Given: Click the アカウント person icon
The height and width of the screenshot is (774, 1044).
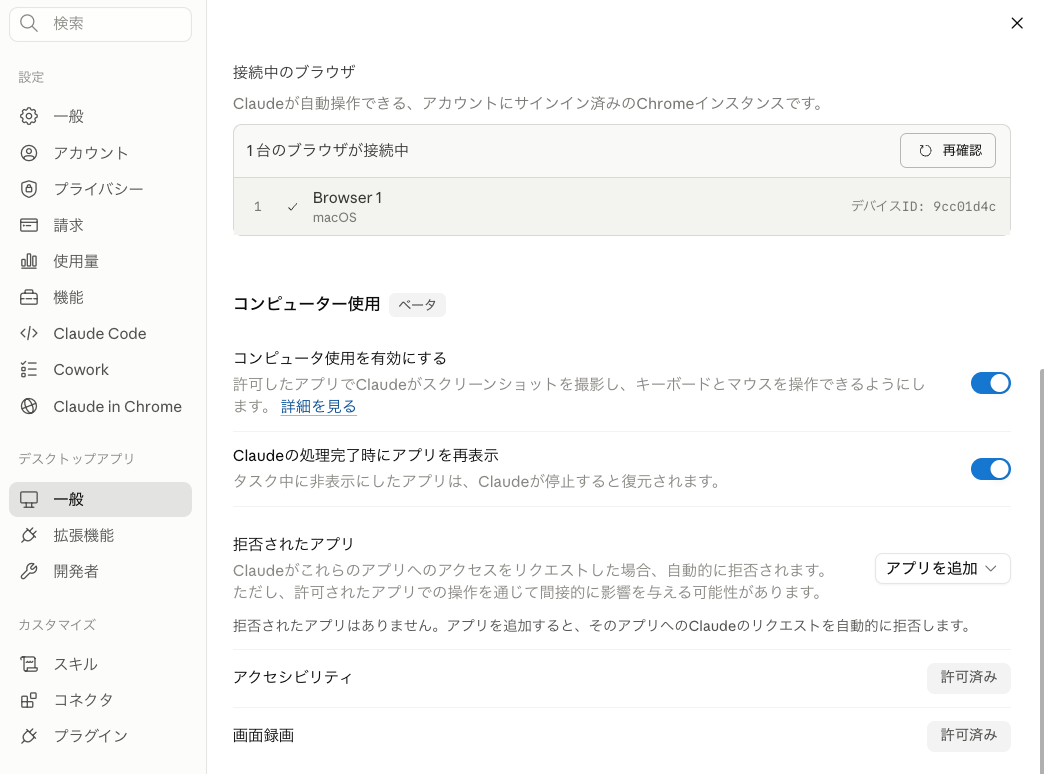Looking at the screenshot, I should (29, 153).
